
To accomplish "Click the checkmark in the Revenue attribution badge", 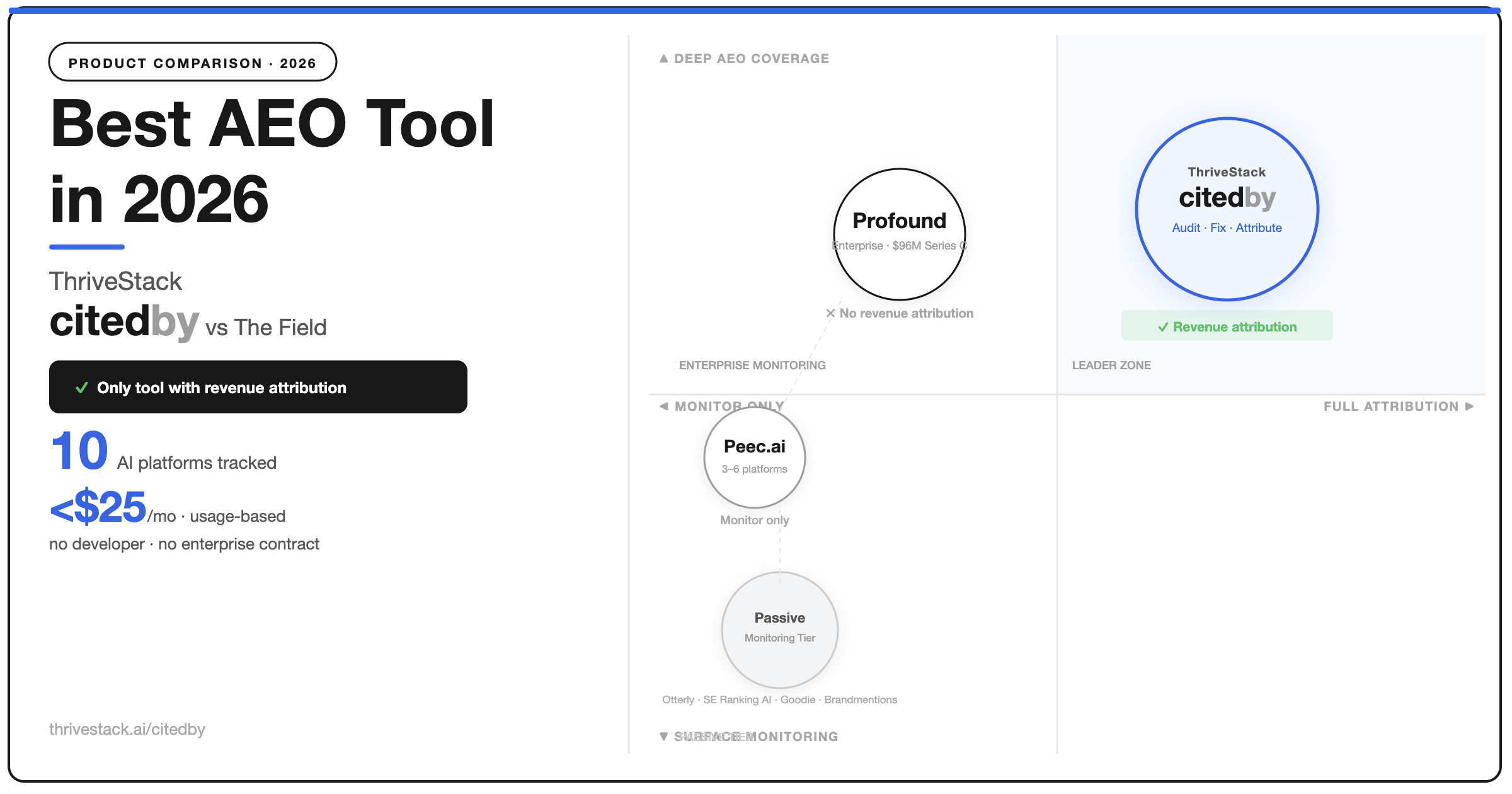I will coord(1163,327).
